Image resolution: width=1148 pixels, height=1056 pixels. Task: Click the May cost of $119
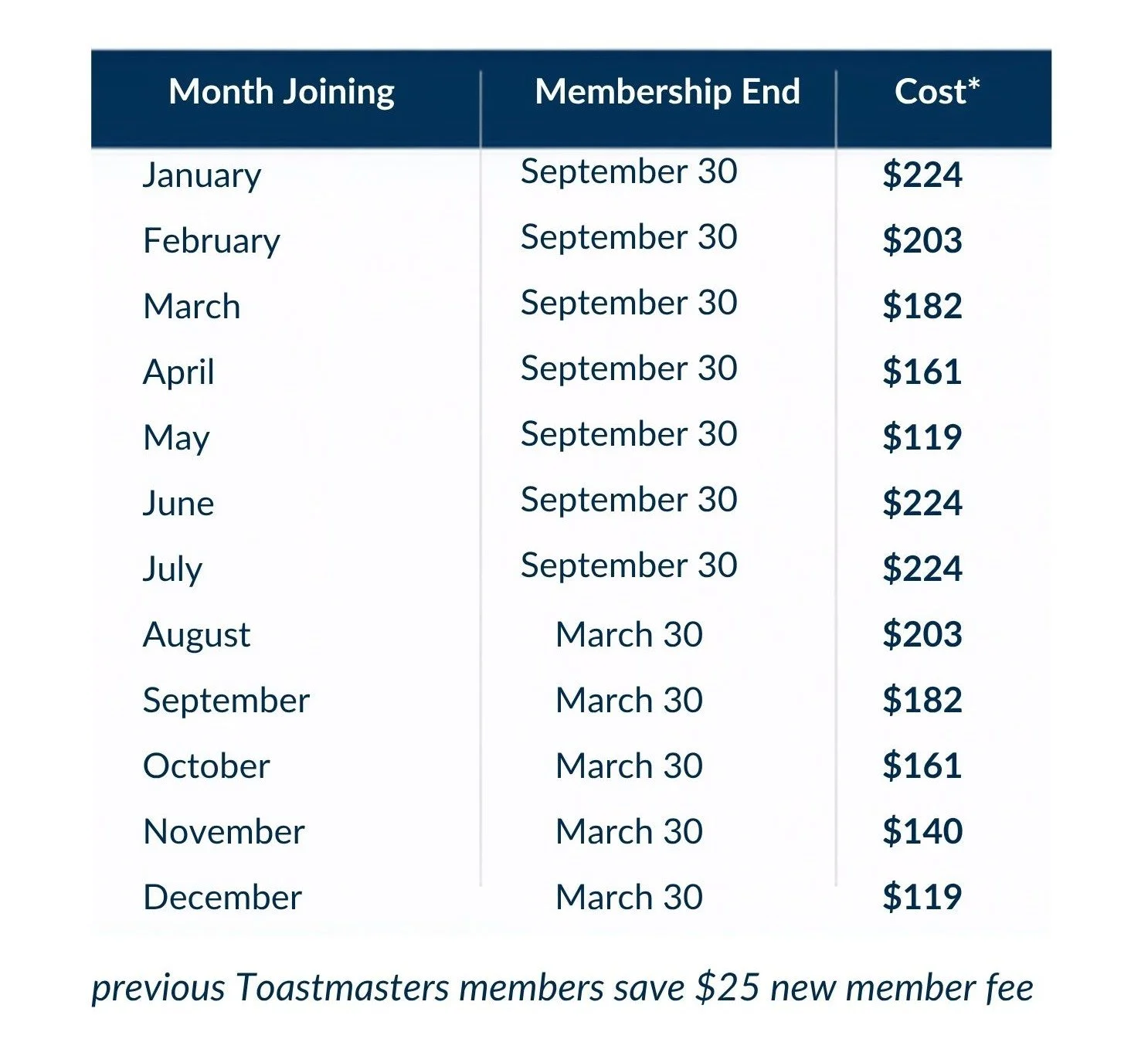pos(922,437)
